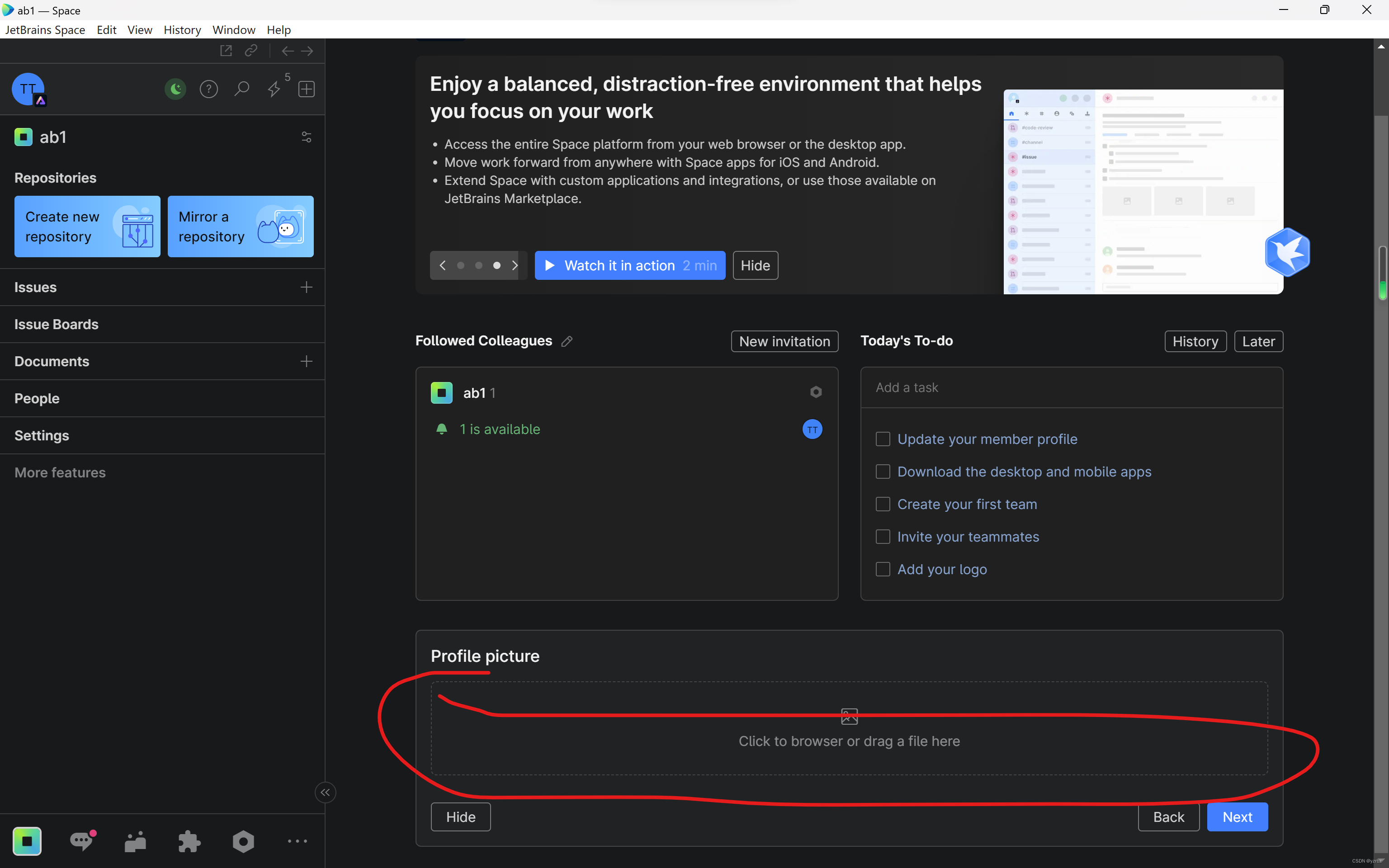Collapse the sidebar with double chevron
This screenshot has width=1389, height=868.
pos(326,793)
